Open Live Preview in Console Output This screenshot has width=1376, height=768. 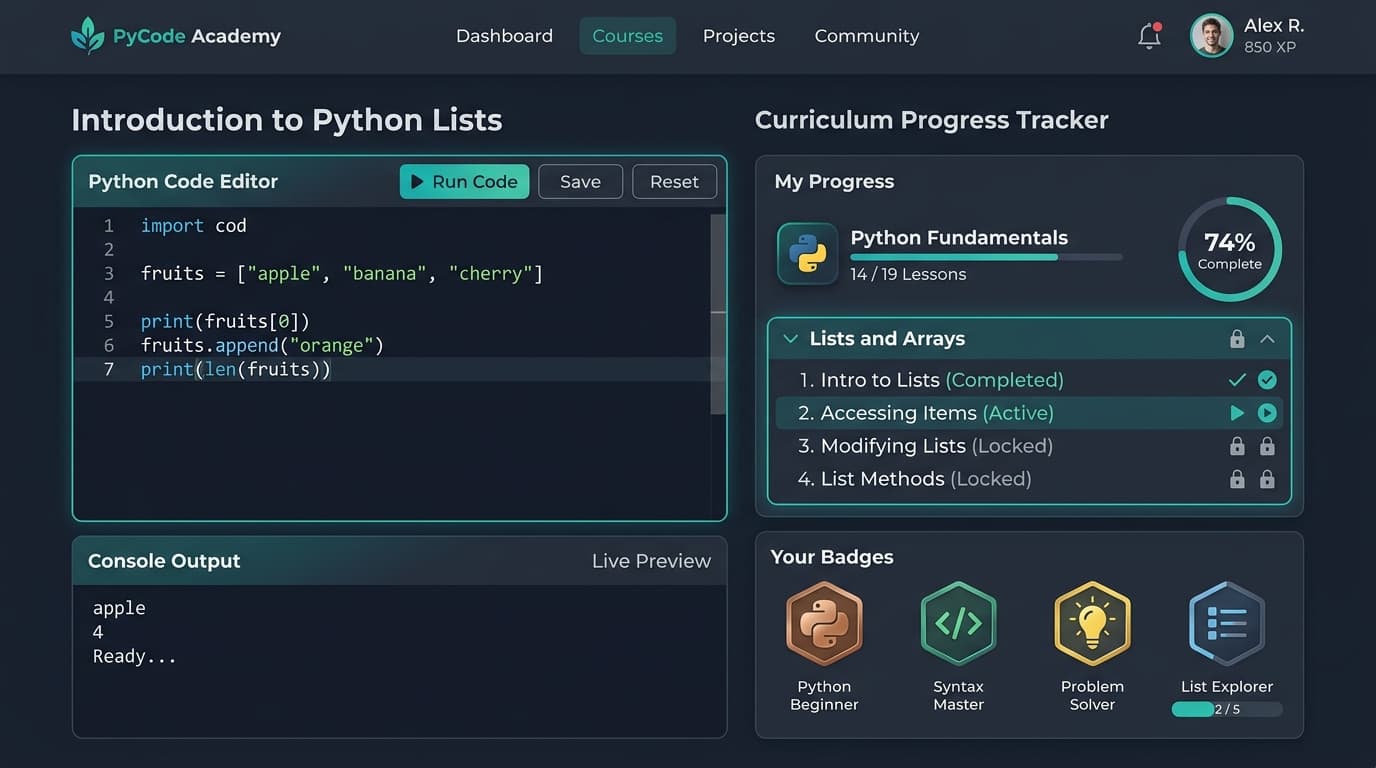coord(651,561)
